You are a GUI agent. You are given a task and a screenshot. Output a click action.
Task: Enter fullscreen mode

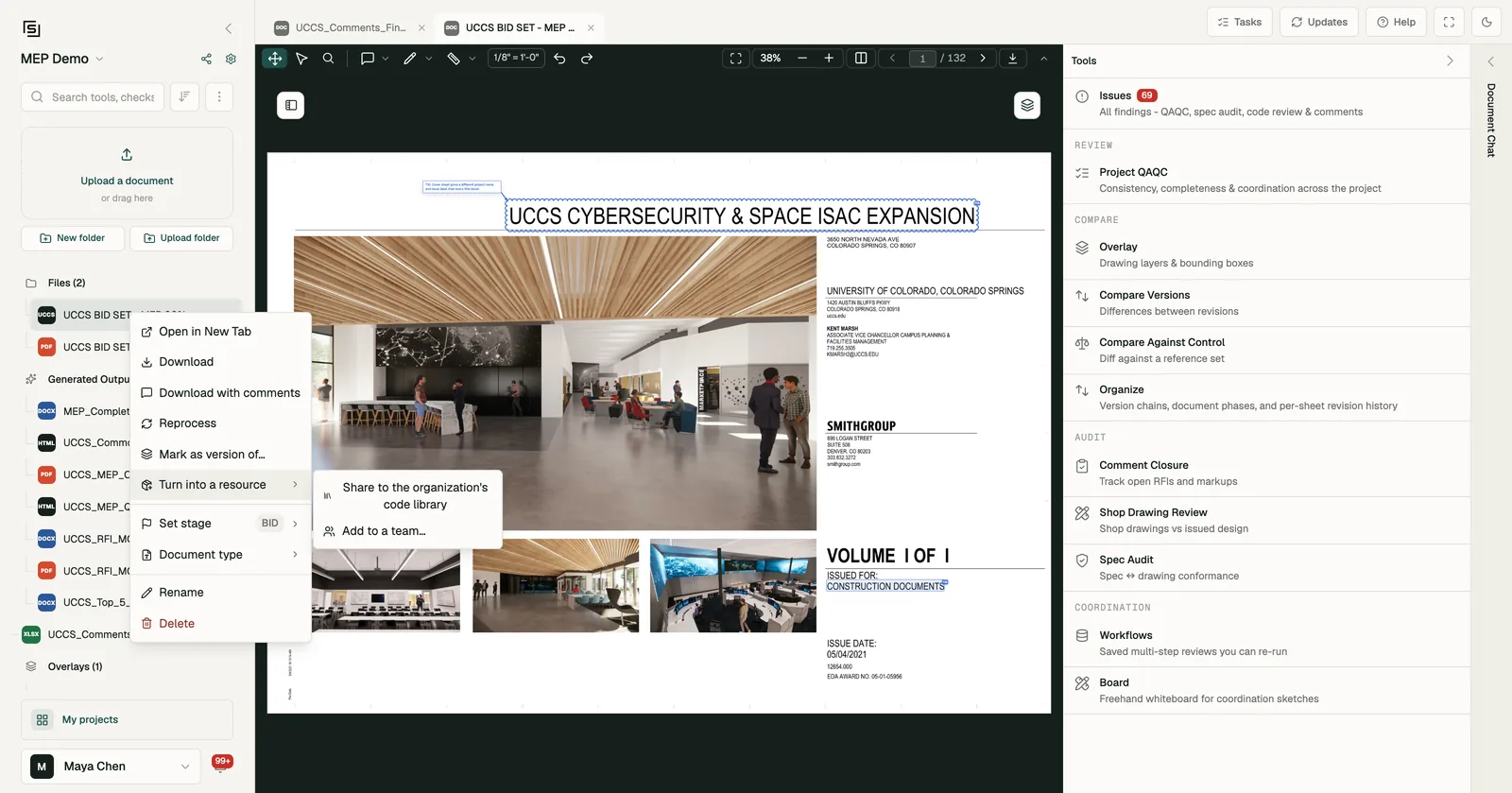(x=1449, y=22)
